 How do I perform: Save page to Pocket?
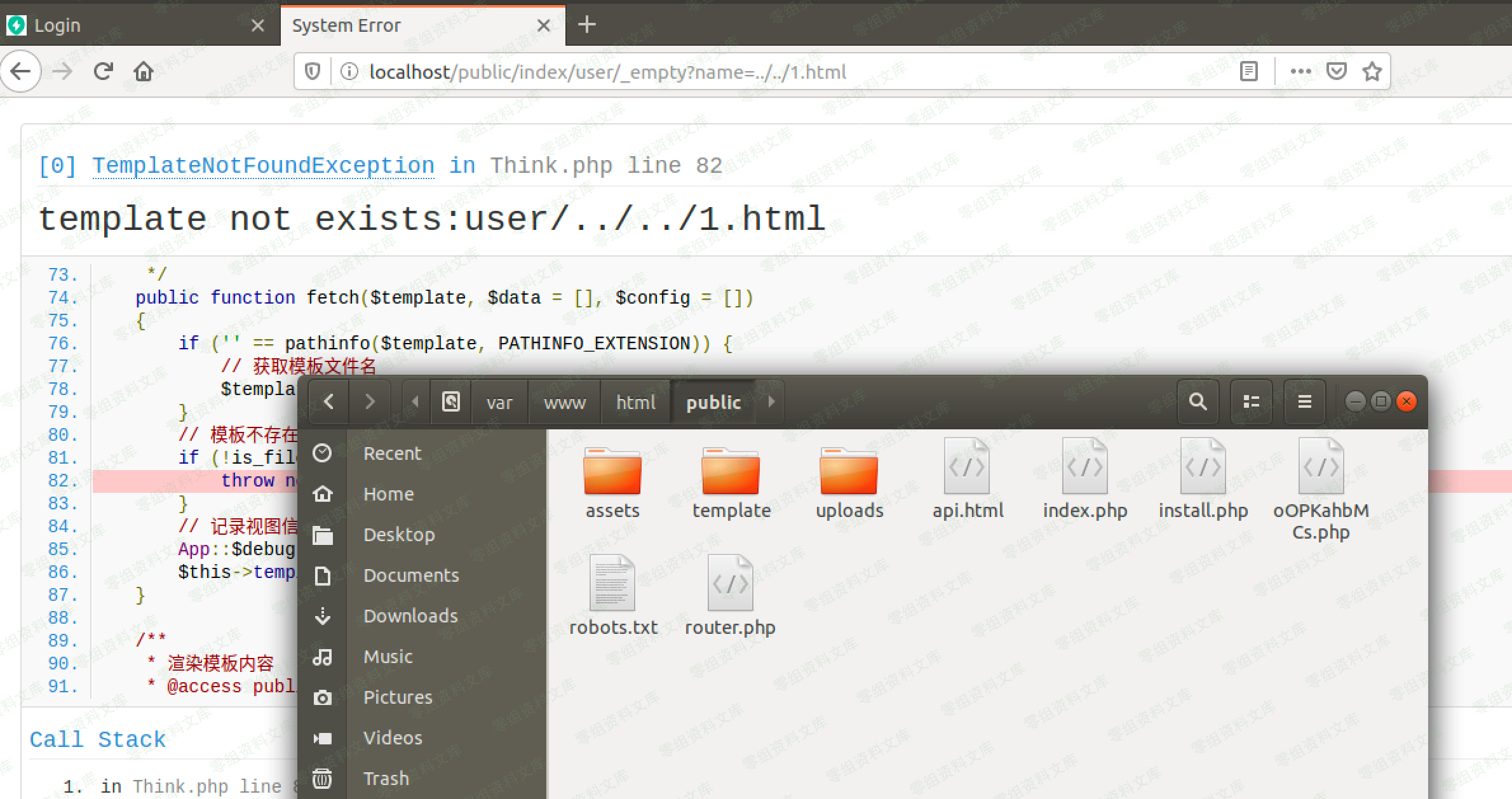pos(1337,71)
